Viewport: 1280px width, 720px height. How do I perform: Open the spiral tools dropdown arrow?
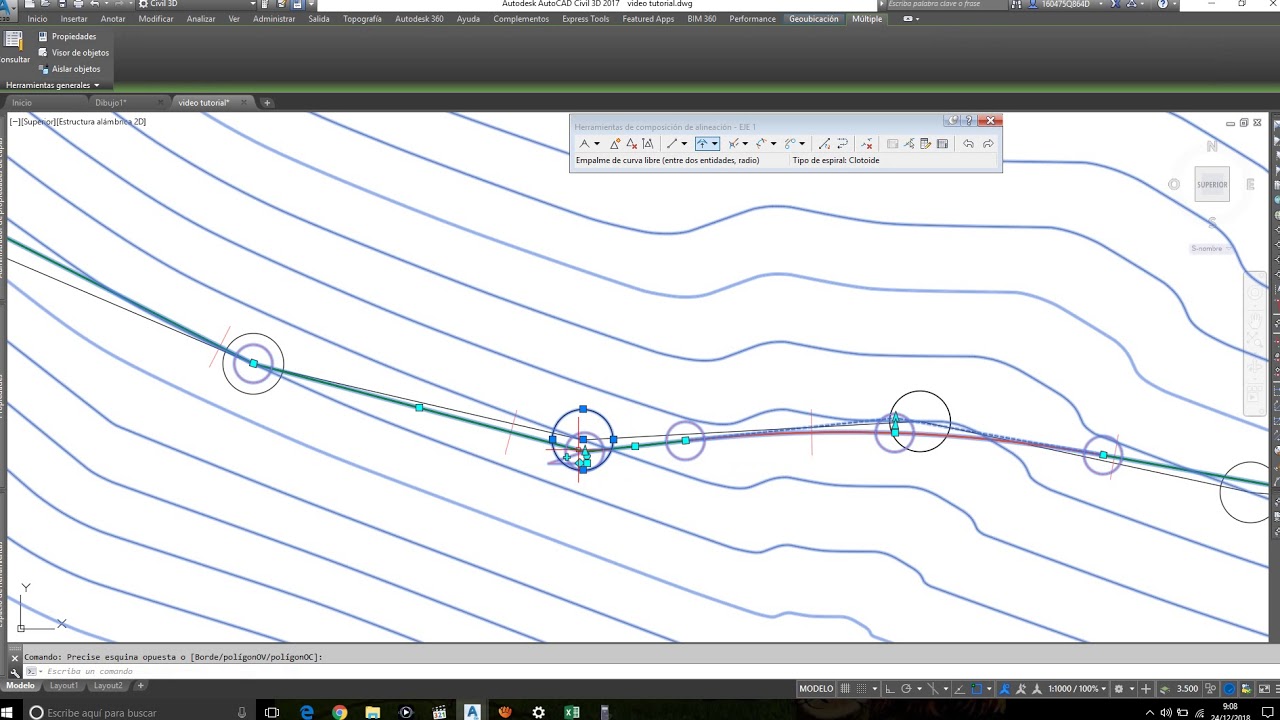pyautogui.click(x=802, y=144)
